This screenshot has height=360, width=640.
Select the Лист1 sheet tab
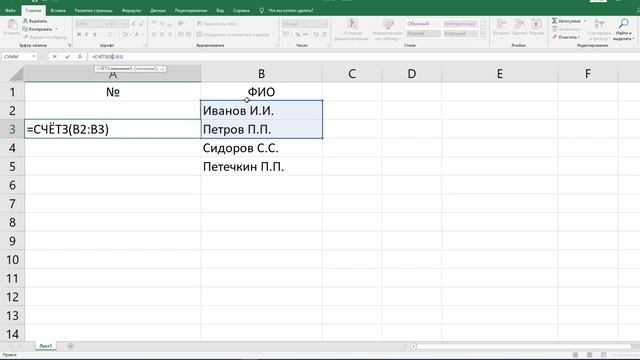[x=45, y=346]
